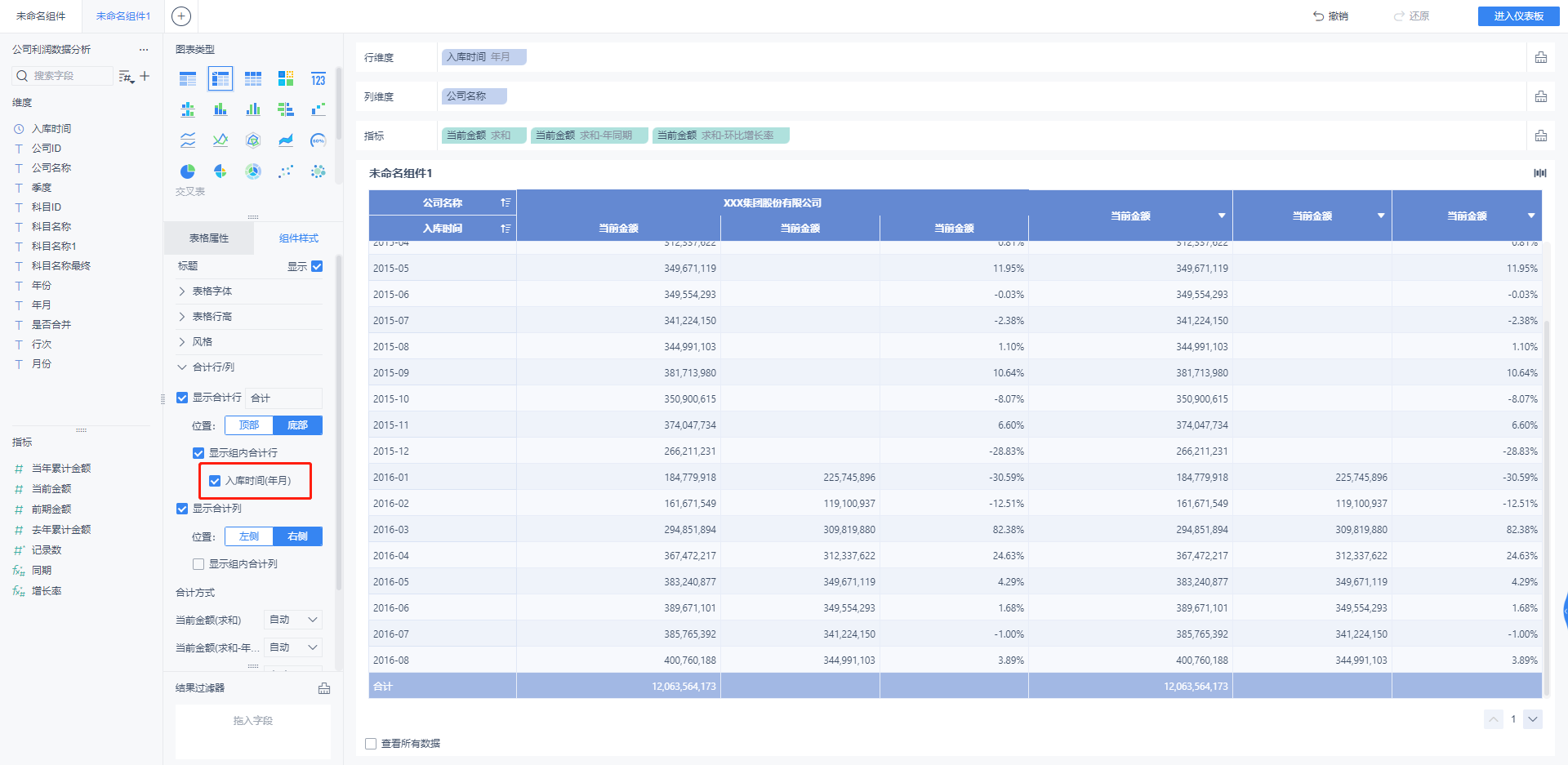
Task: Select the percentage gauge chart icon
Action: click(x=318, y=140)
